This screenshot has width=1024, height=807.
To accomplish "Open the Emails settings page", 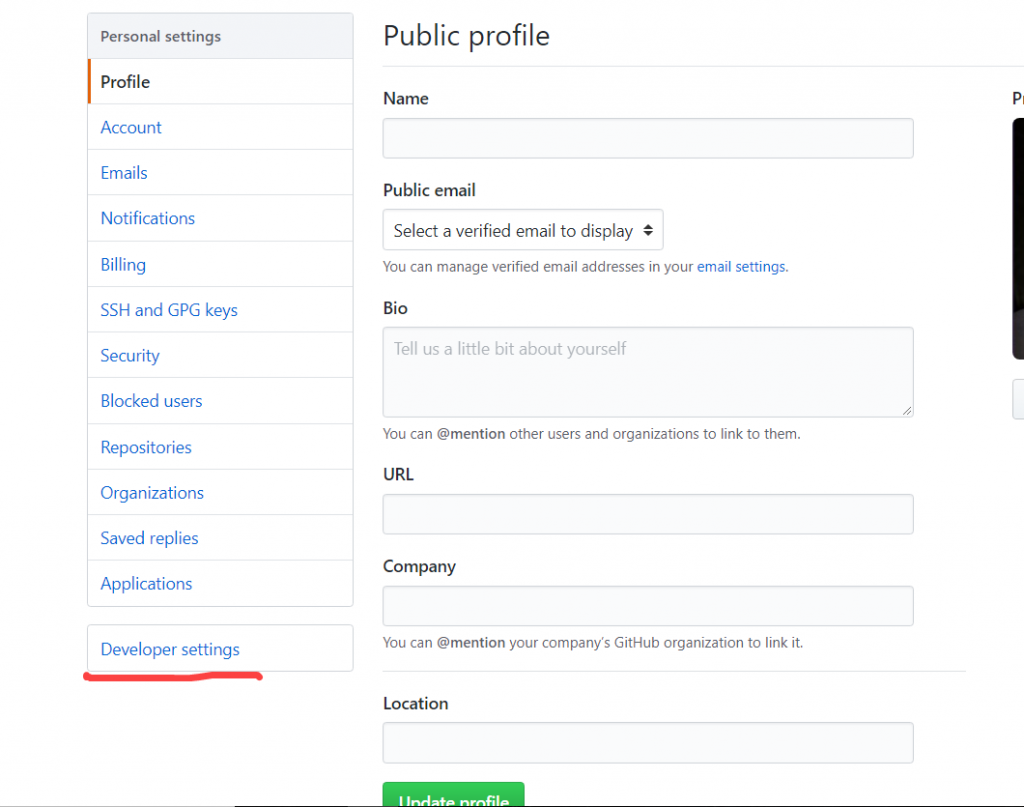I will point(123,172).
